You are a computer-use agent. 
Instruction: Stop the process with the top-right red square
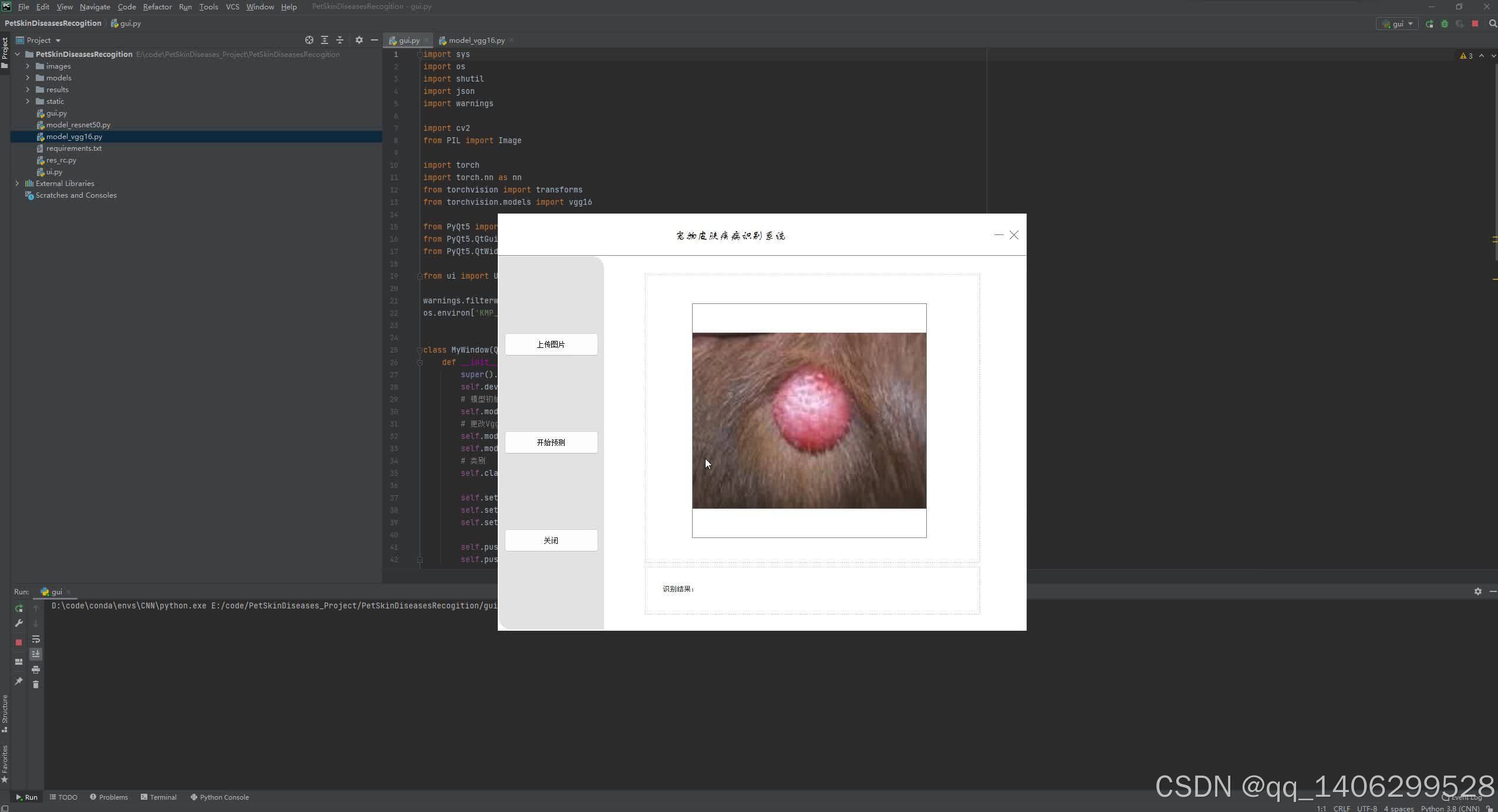[1475, 24]
